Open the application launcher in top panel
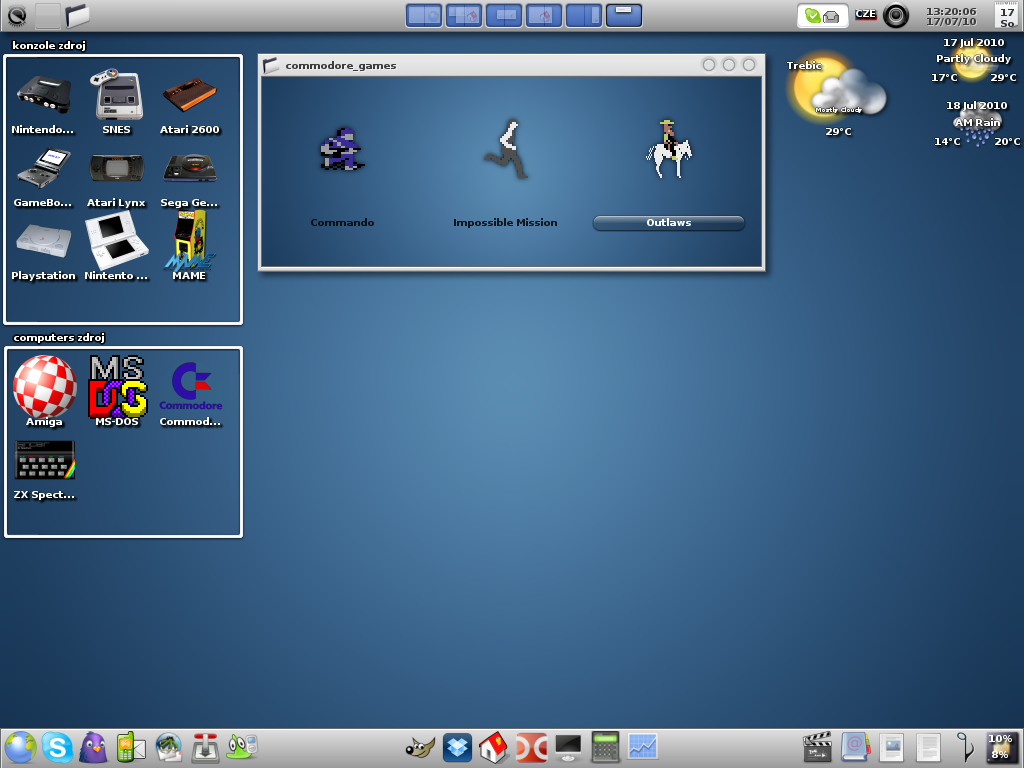Image resolution: width=1024 pixels, height=768 pixels. coord(16,15)
